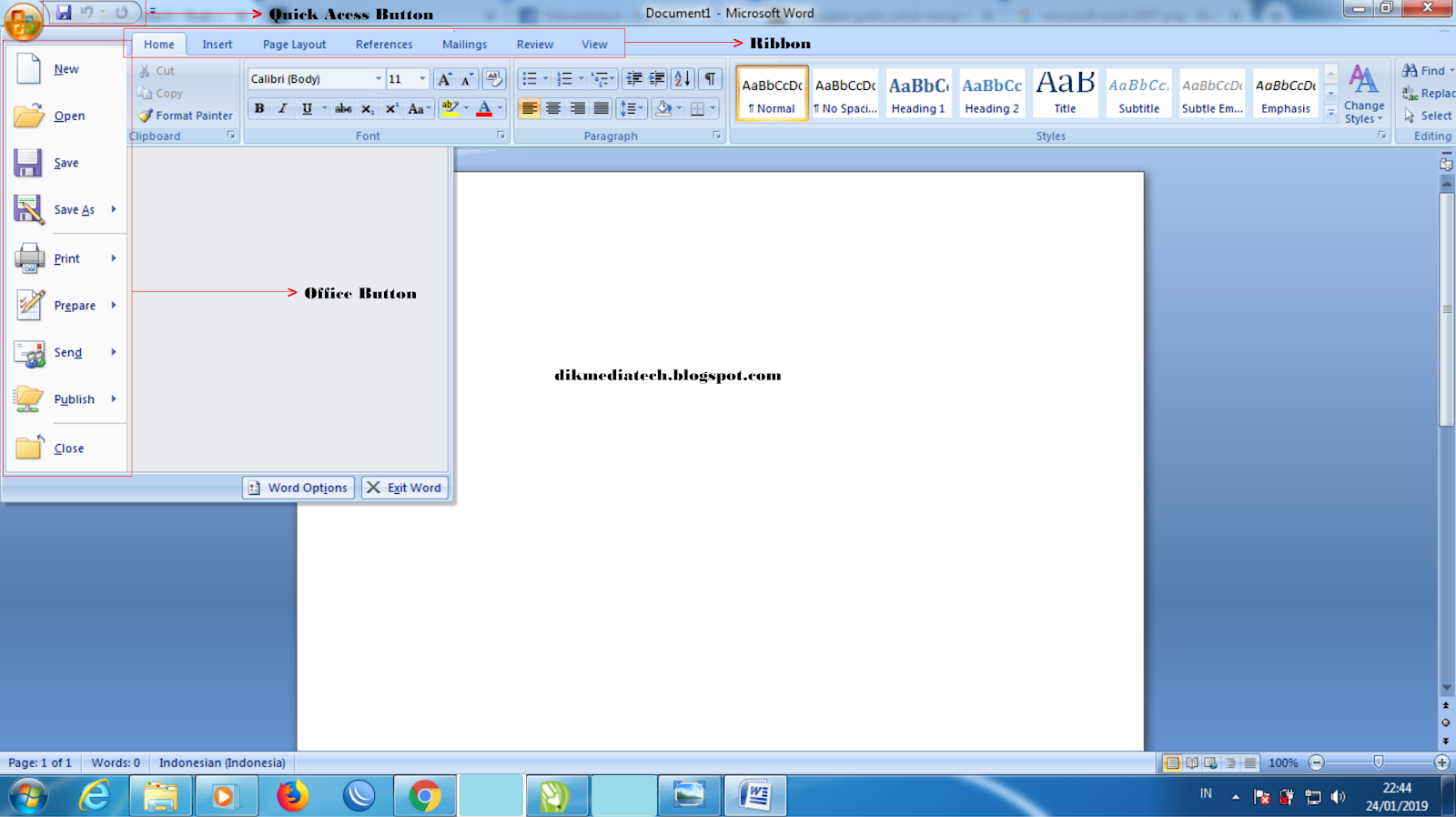Click the round Office Button logo

[x=24, y=21]
